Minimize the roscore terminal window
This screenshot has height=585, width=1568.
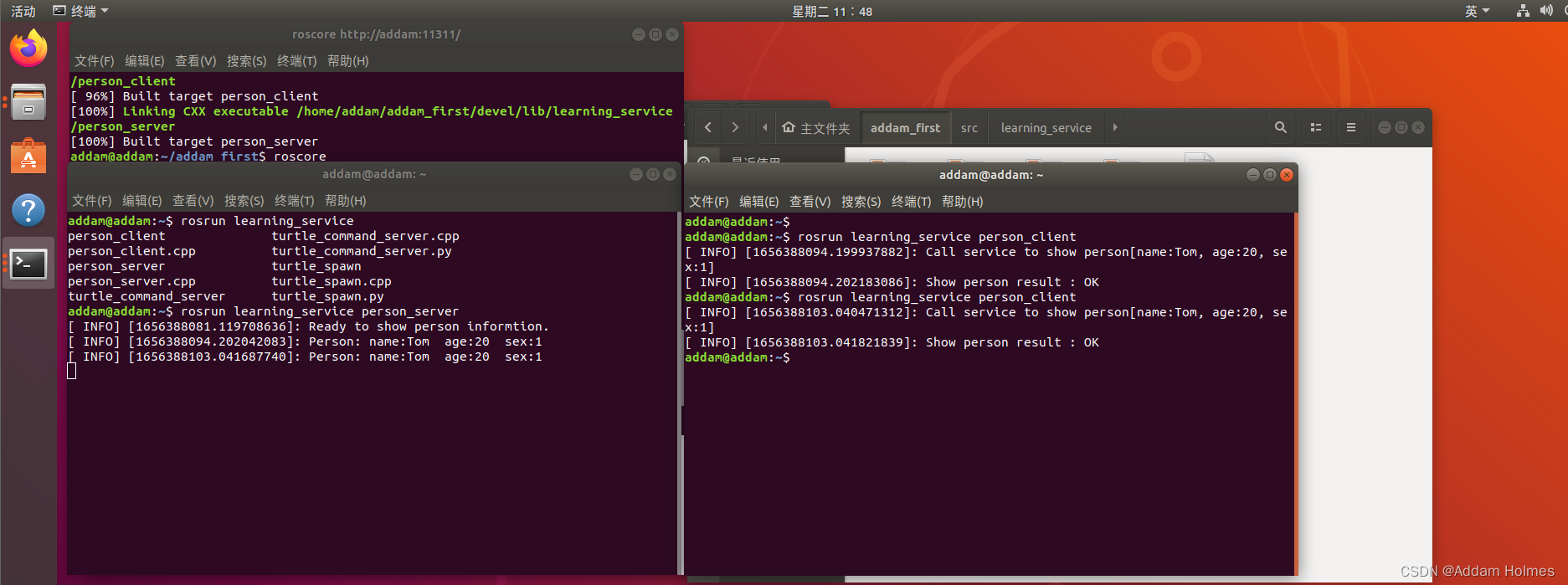point(639,34)
